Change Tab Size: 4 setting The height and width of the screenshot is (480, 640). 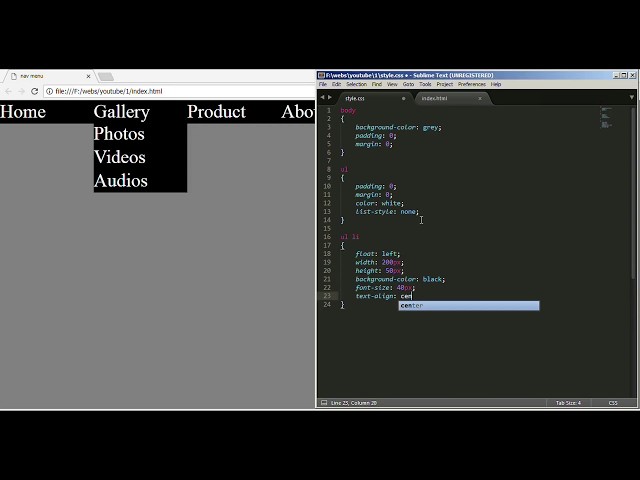pyautogui.click(x=568, y=403)
